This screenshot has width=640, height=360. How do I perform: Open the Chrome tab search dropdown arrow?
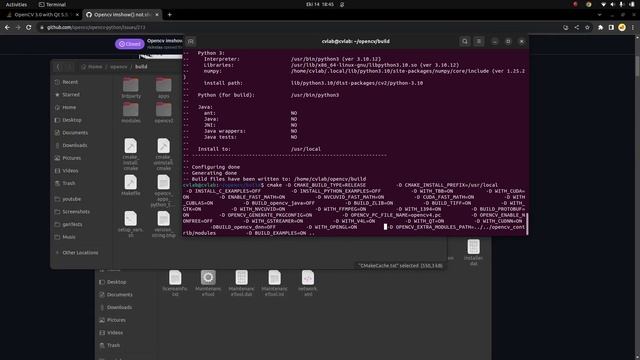pos(599,15)
